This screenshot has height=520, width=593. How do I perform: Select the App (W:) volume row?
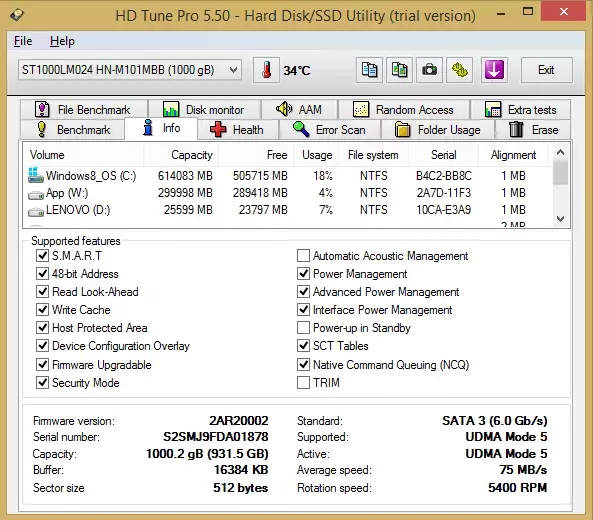(287, 193)
